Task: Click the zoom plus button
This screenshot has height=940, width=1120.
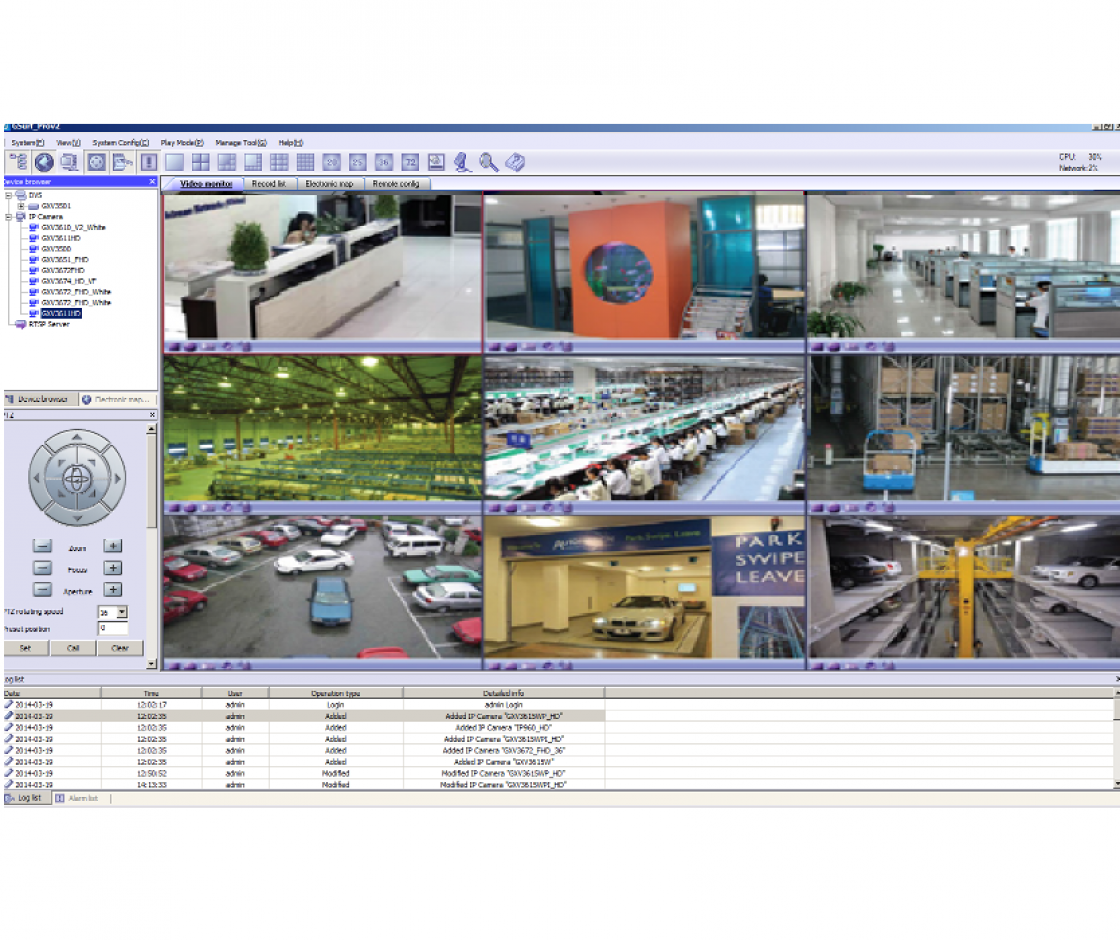Action: click(x=114, y=546)
